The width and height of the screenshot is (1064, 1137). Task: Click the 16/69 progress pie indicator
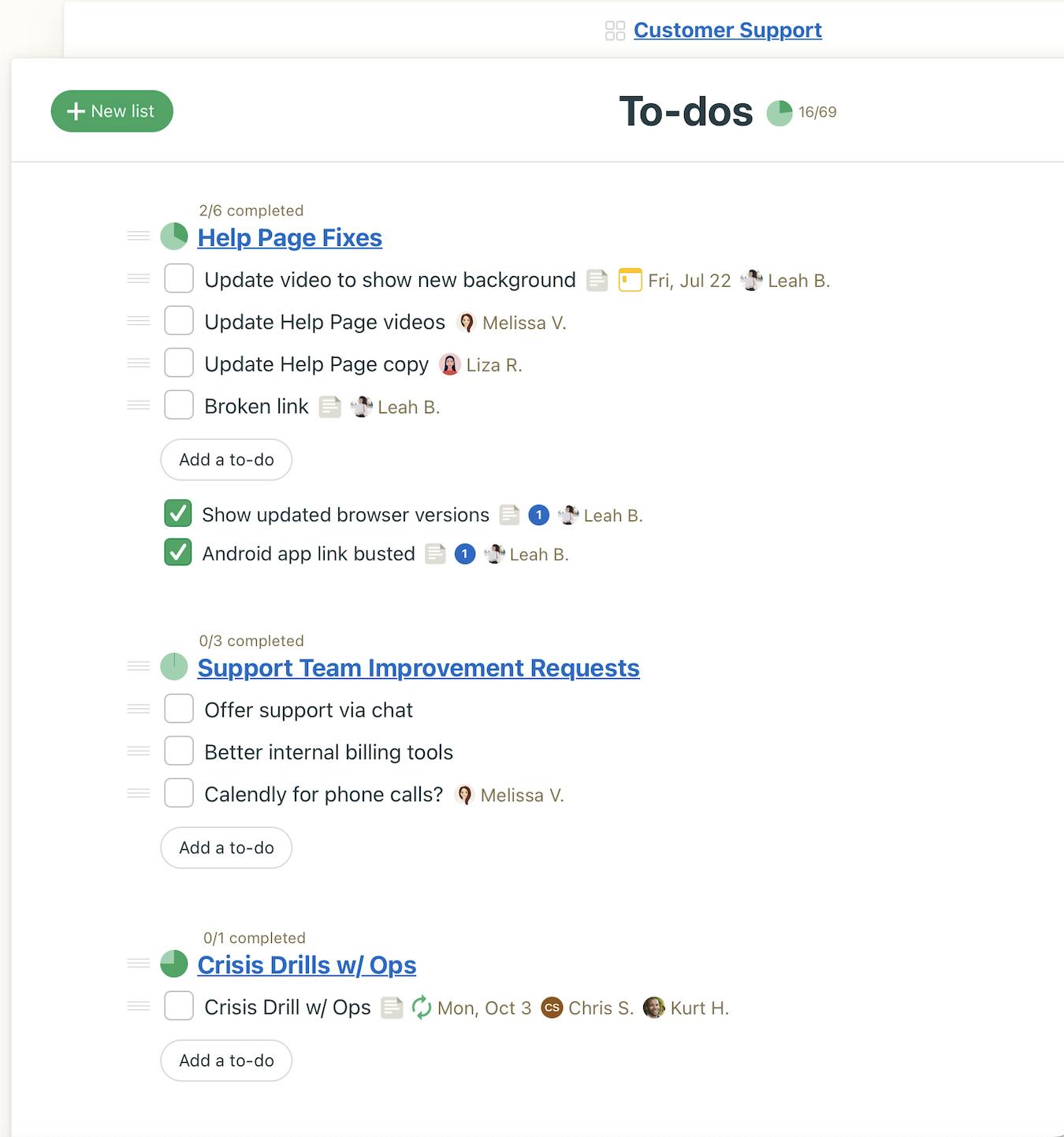(x=780, y=112)
